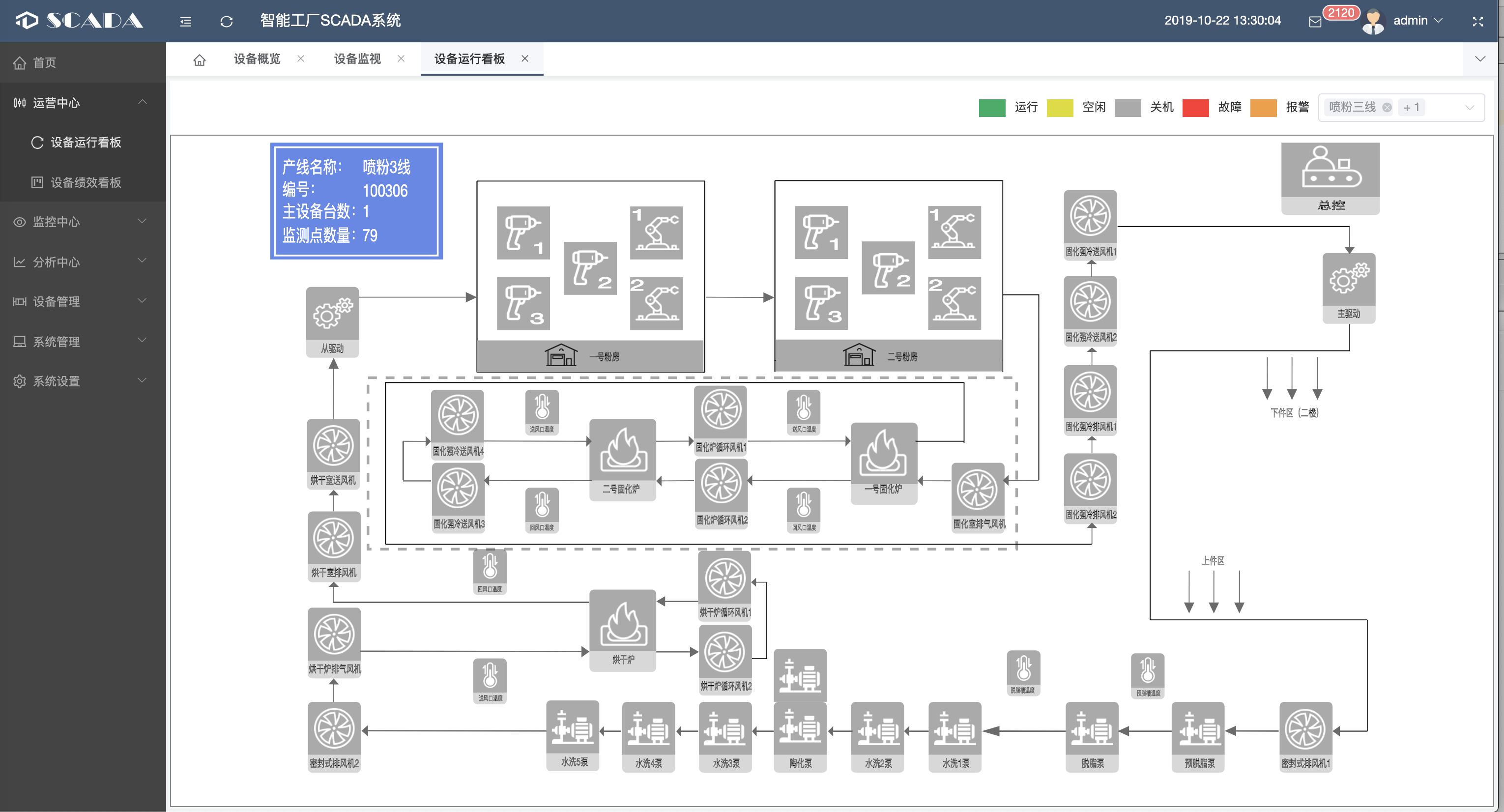The height and width of the screenshot is (812, 1504).
Task: Click the 总控 master control icon
Action: coord(1330,170)
